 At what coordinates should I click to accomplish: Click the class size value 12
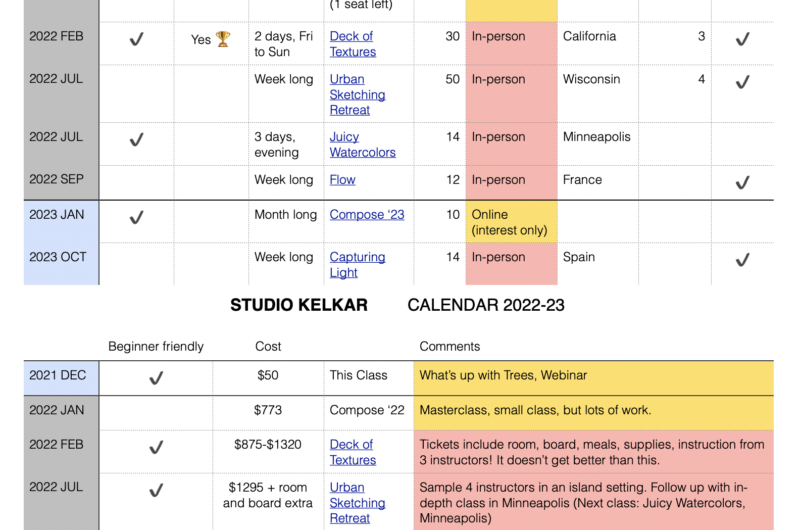[453, 180]
